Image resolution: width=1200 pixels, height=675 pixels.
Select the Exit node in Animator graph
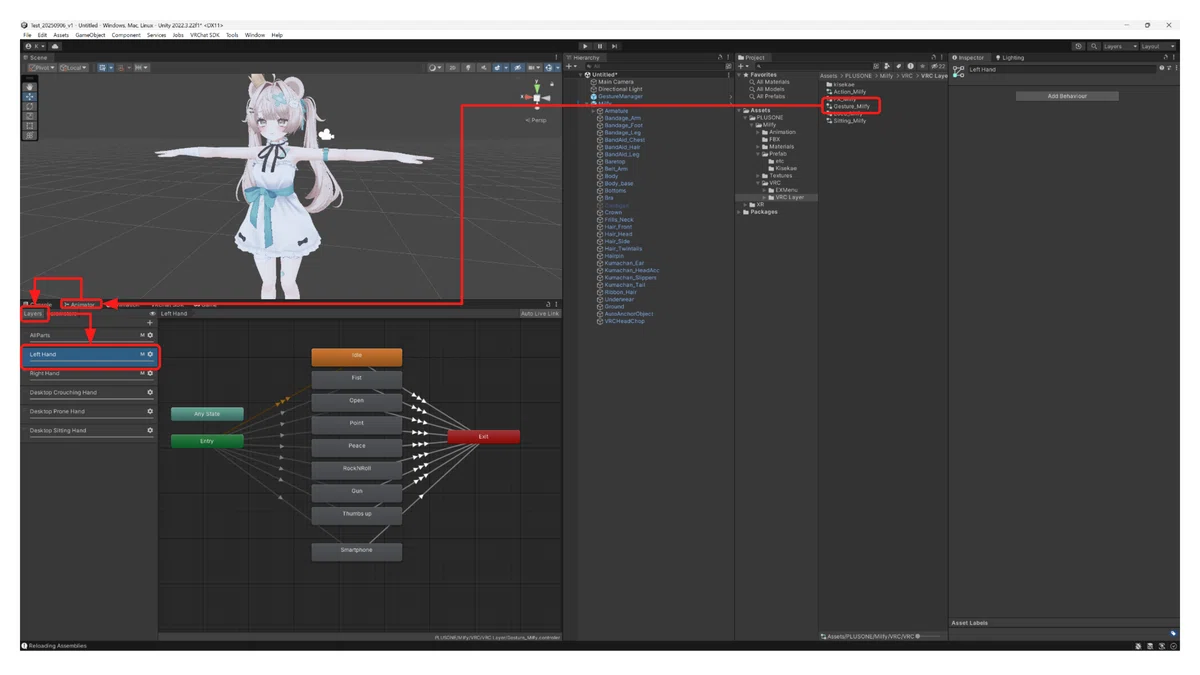pos(484,437)
